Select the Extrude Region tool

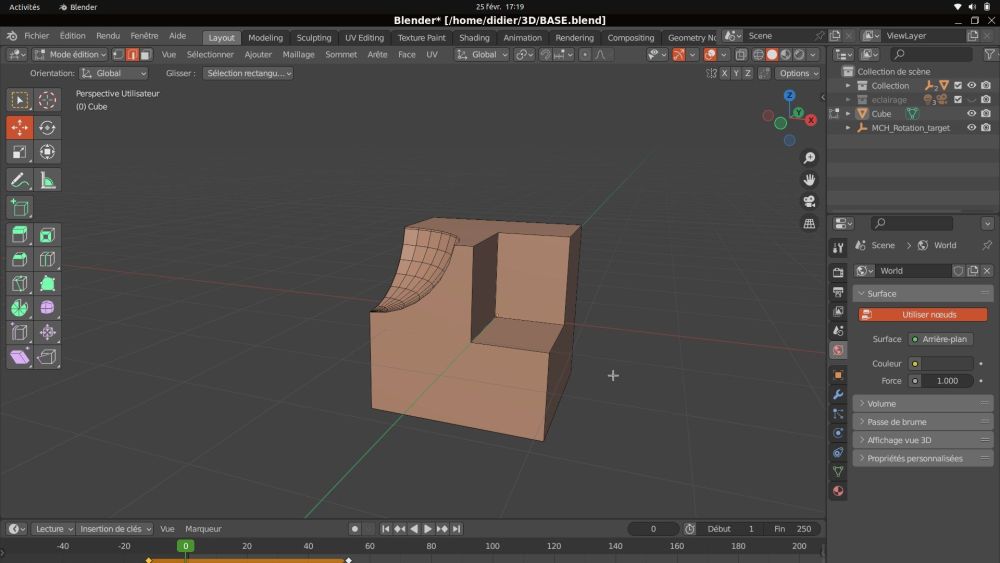[x=19, y=235]
